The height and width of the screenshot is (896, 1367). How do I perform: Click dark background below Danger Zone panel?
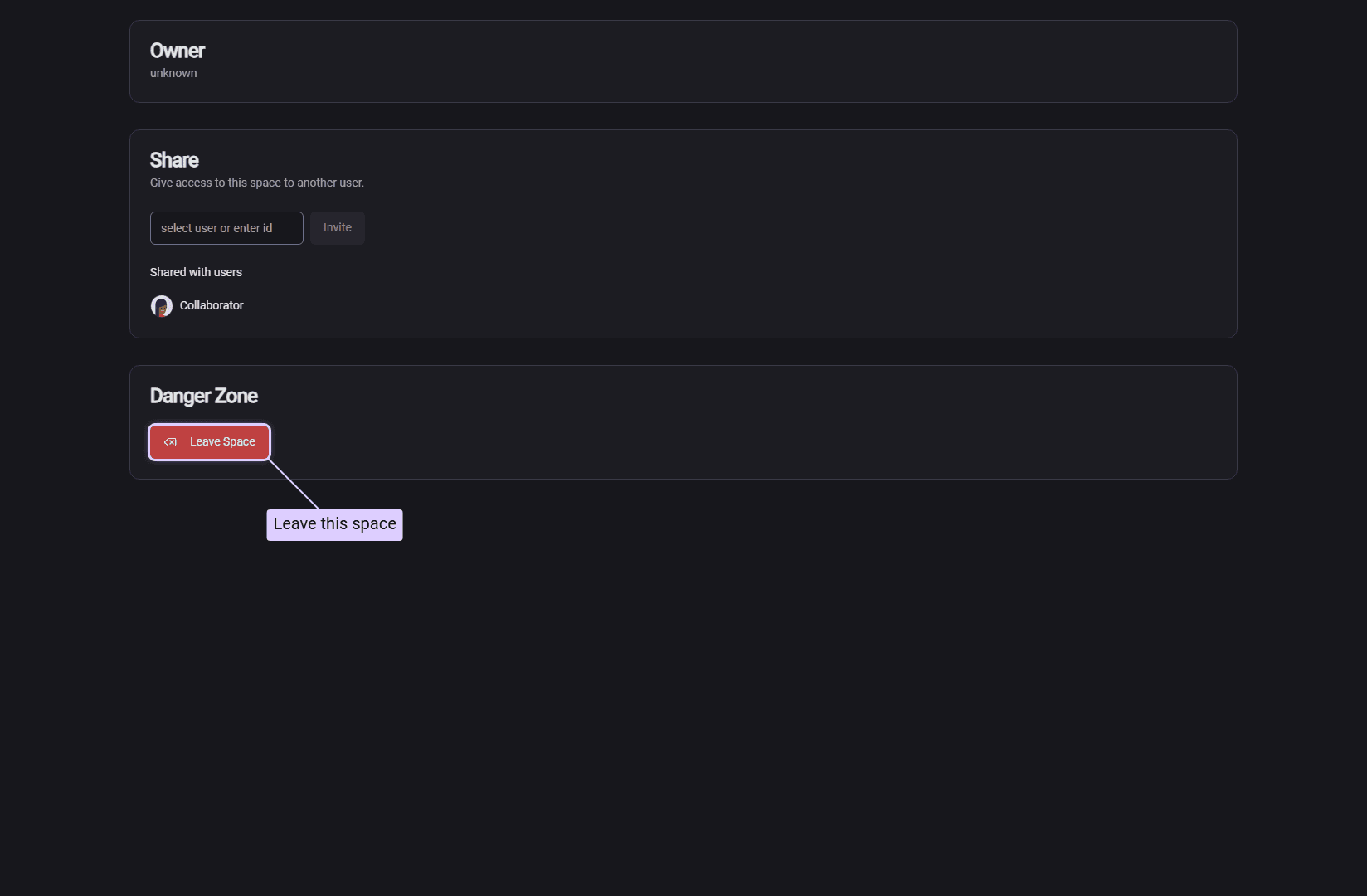tap(747, 664)
